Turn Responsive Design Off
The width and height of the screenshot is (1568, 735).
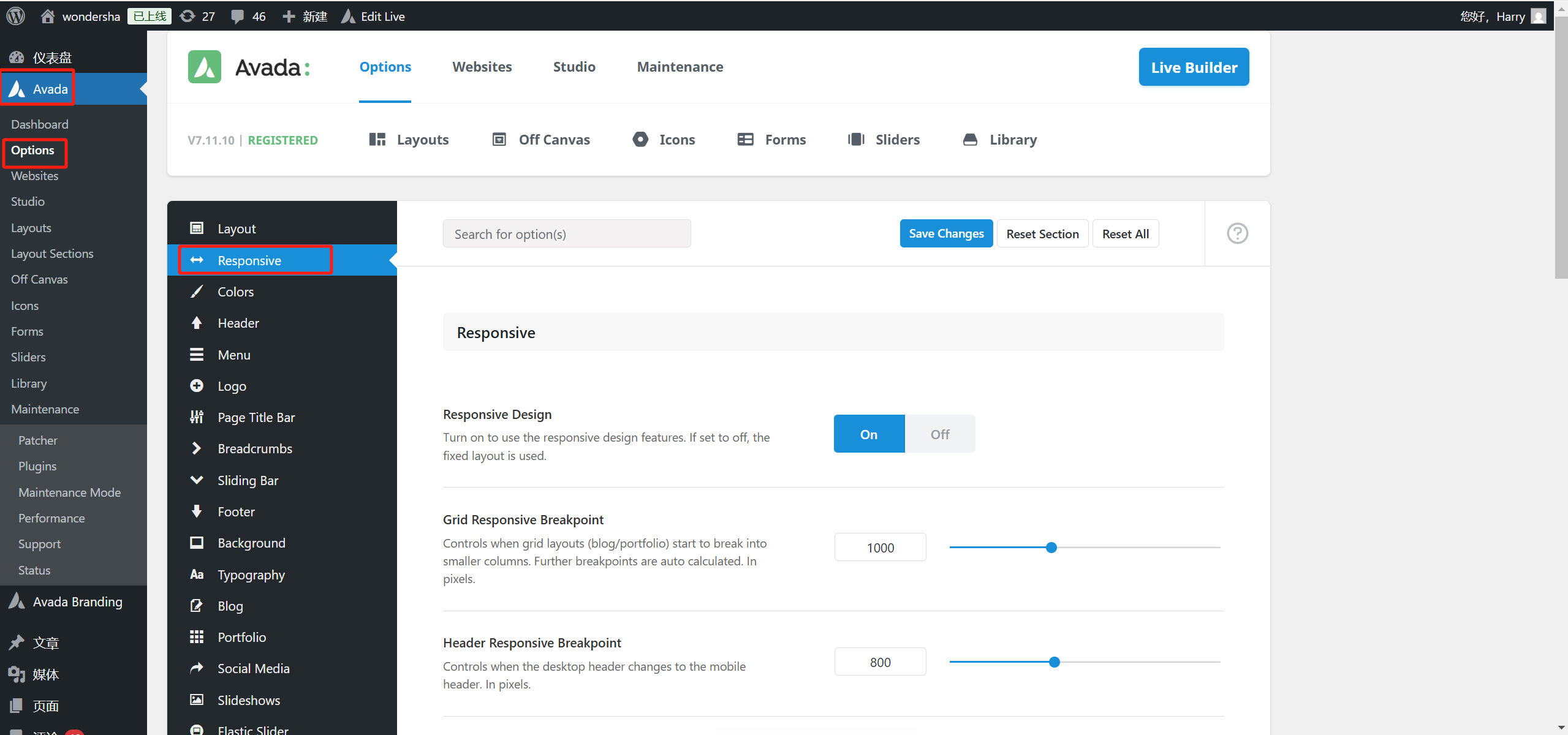coord(939,434)
